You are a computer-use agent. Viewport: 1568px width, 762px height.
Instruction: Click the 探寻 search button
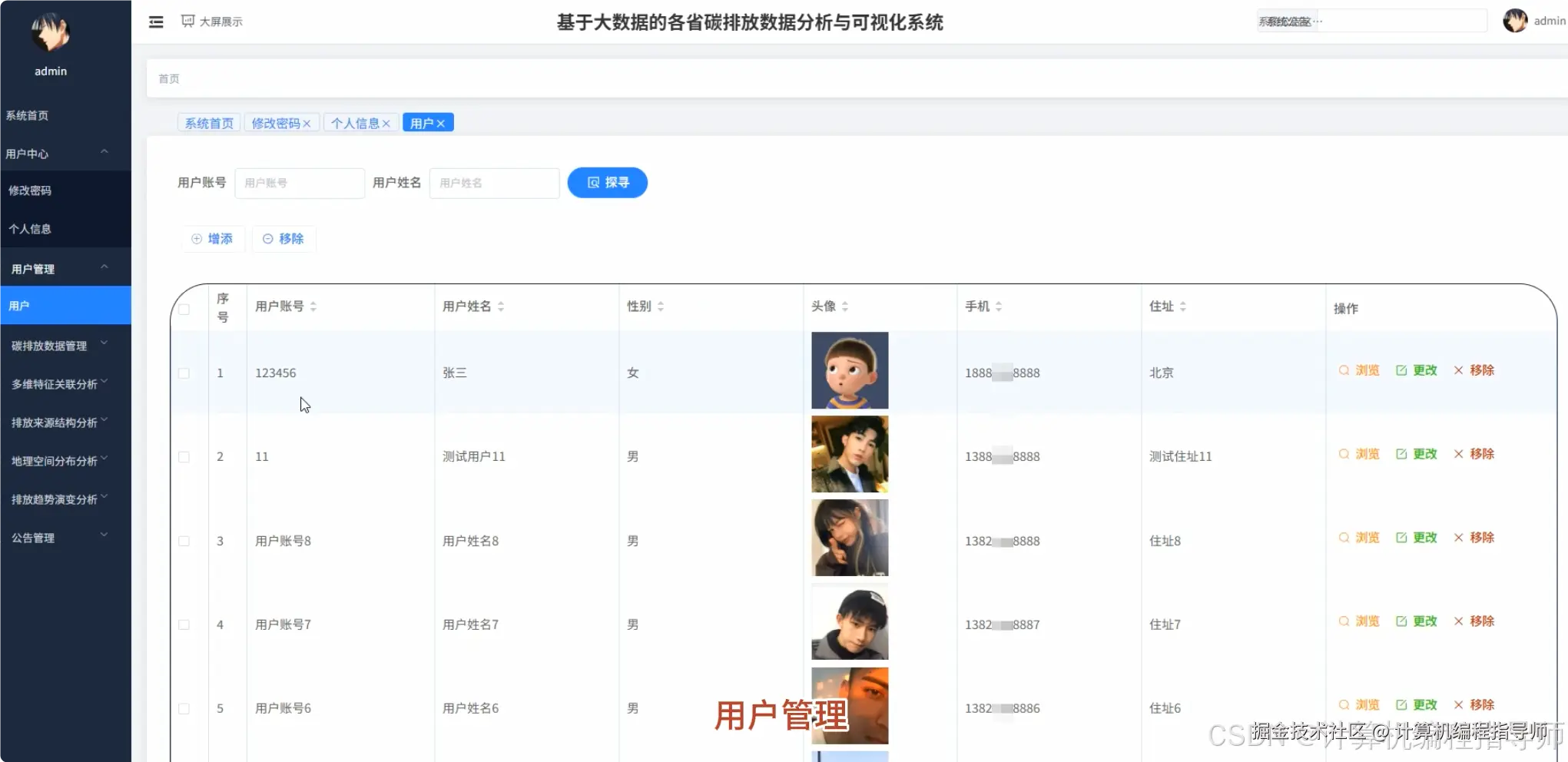click(607, 183)
